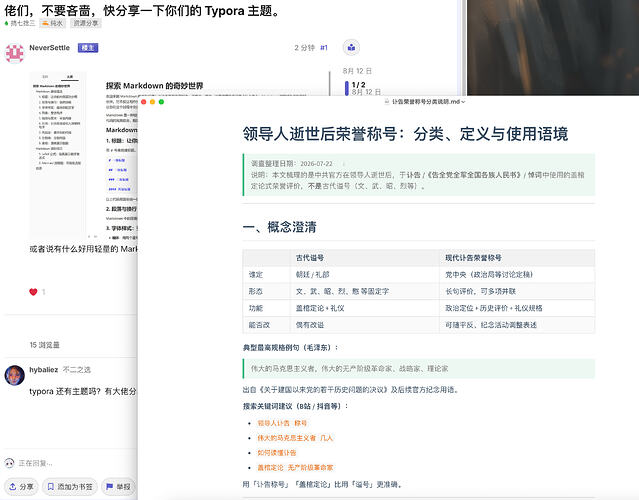Click the 搜索关键词建议 bold line

(295, 406)
